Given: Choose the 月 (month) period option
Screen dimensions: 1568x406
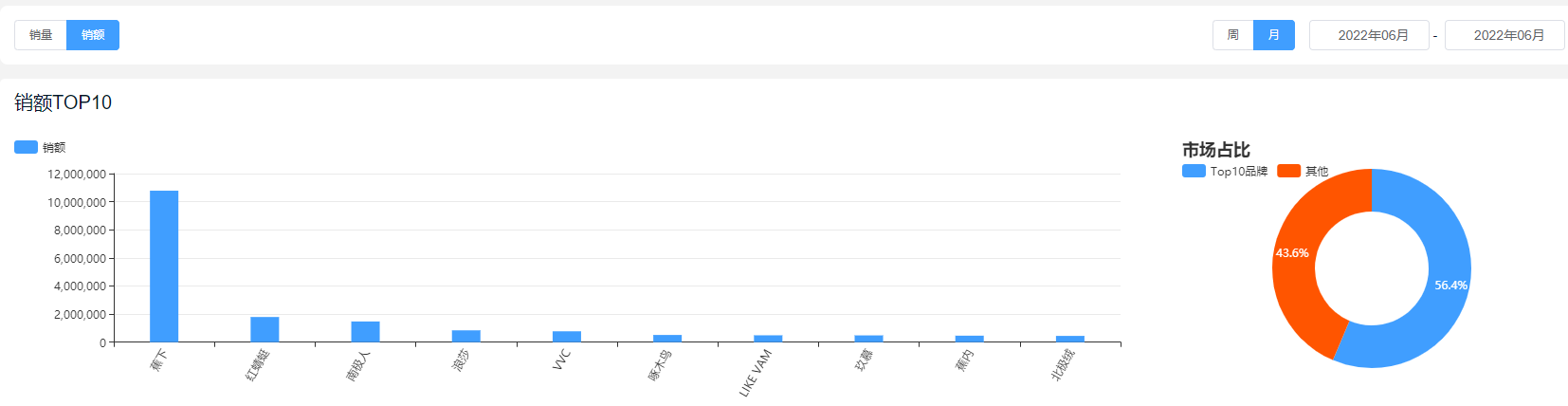Looking at the screenshot, I should (1273, 35).
